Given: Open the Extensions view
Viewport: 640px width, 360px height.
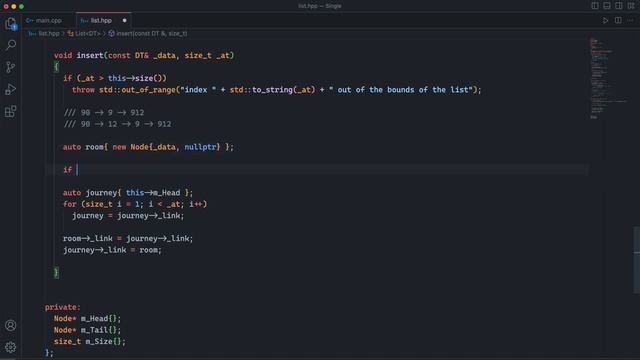Looking at the screenshot, I should coord(11,111).
